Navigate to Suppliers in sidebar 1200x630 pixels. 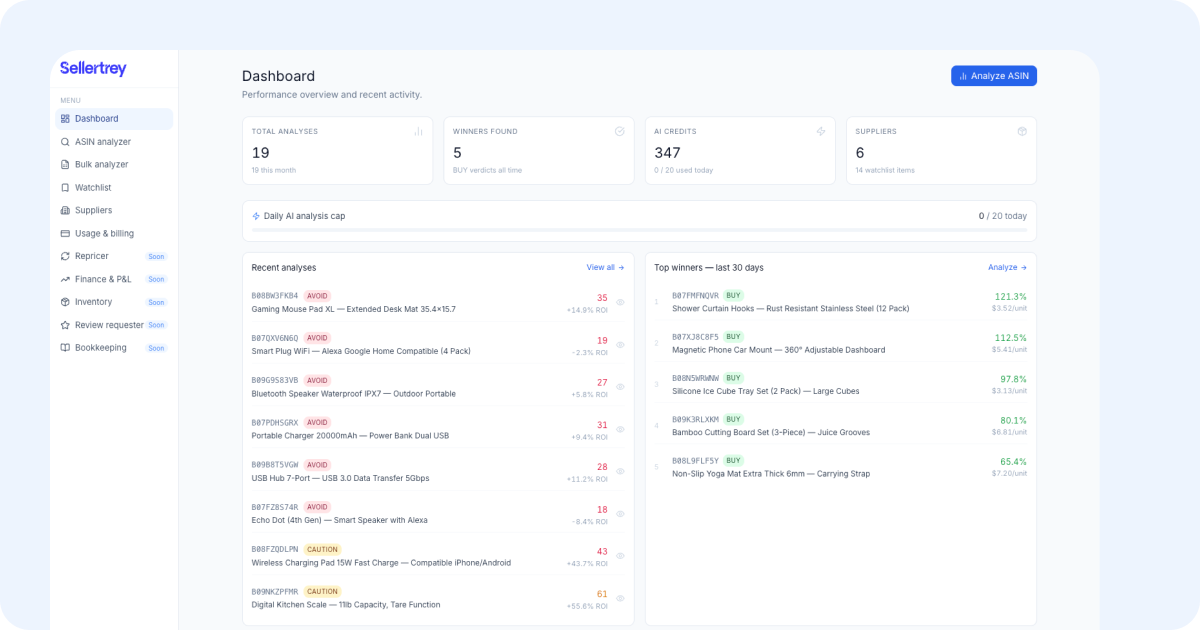click(114, 211)
